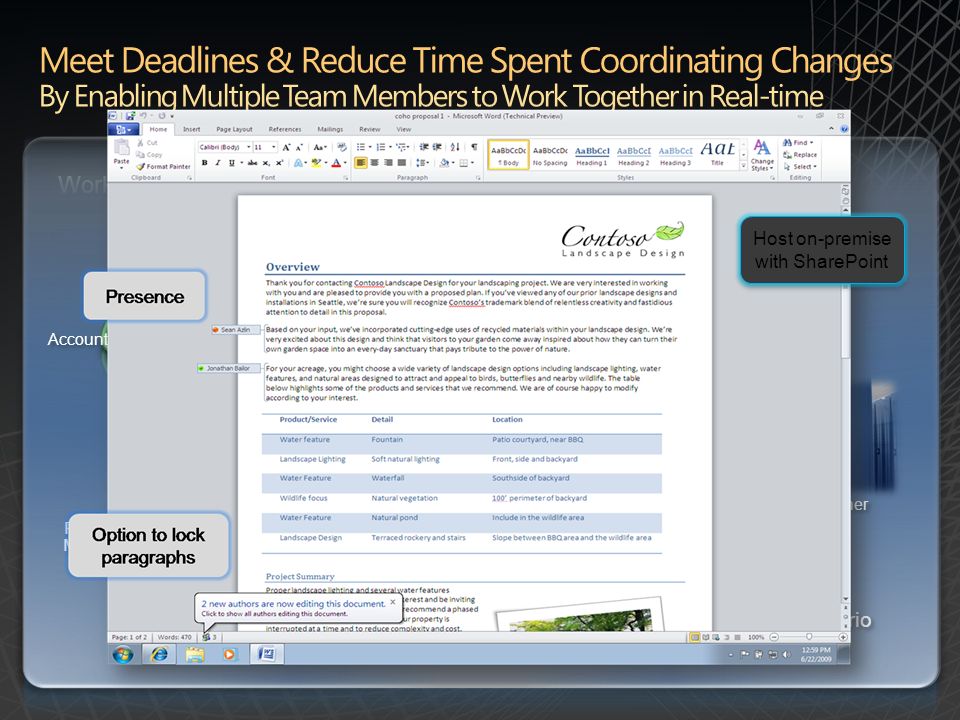
Task: Click the Clear Formatting icon
Action: point(342,147)
